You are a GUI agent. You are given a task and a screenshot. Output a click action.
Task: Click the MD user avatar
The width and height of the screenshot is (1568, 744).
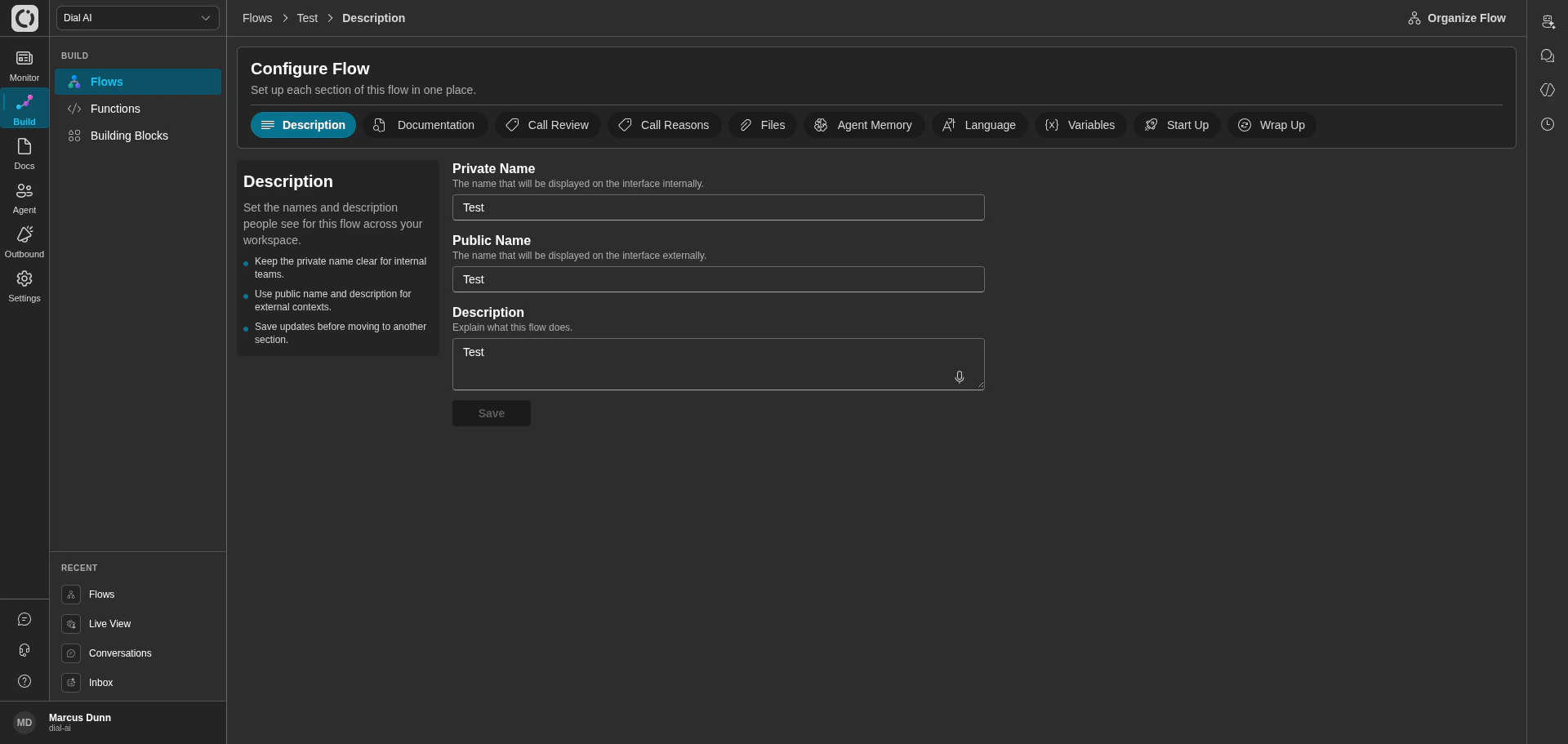24,722
